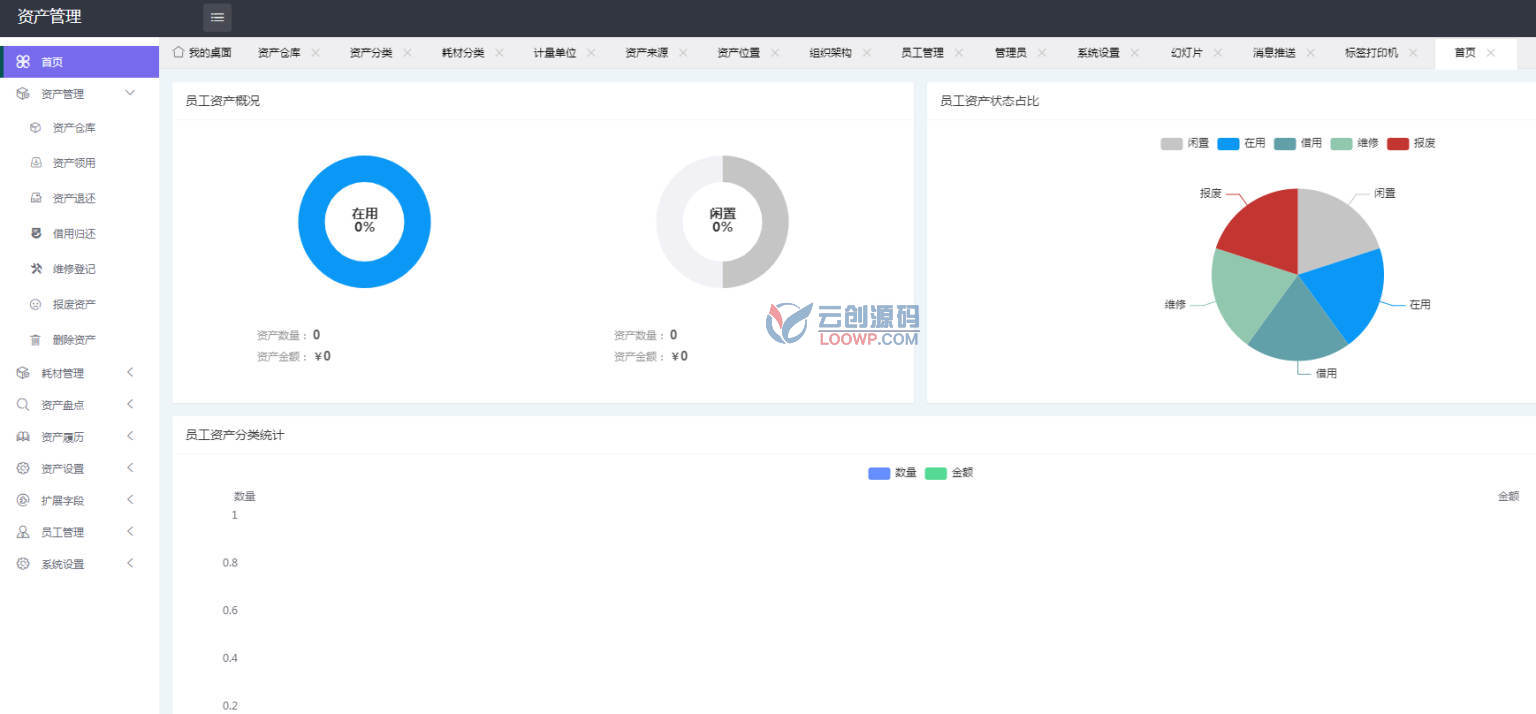Click the 系统设置 gear icon in the sidebar
The width and height of the screenshot is (1536, 714).
(x=23, y=564)
